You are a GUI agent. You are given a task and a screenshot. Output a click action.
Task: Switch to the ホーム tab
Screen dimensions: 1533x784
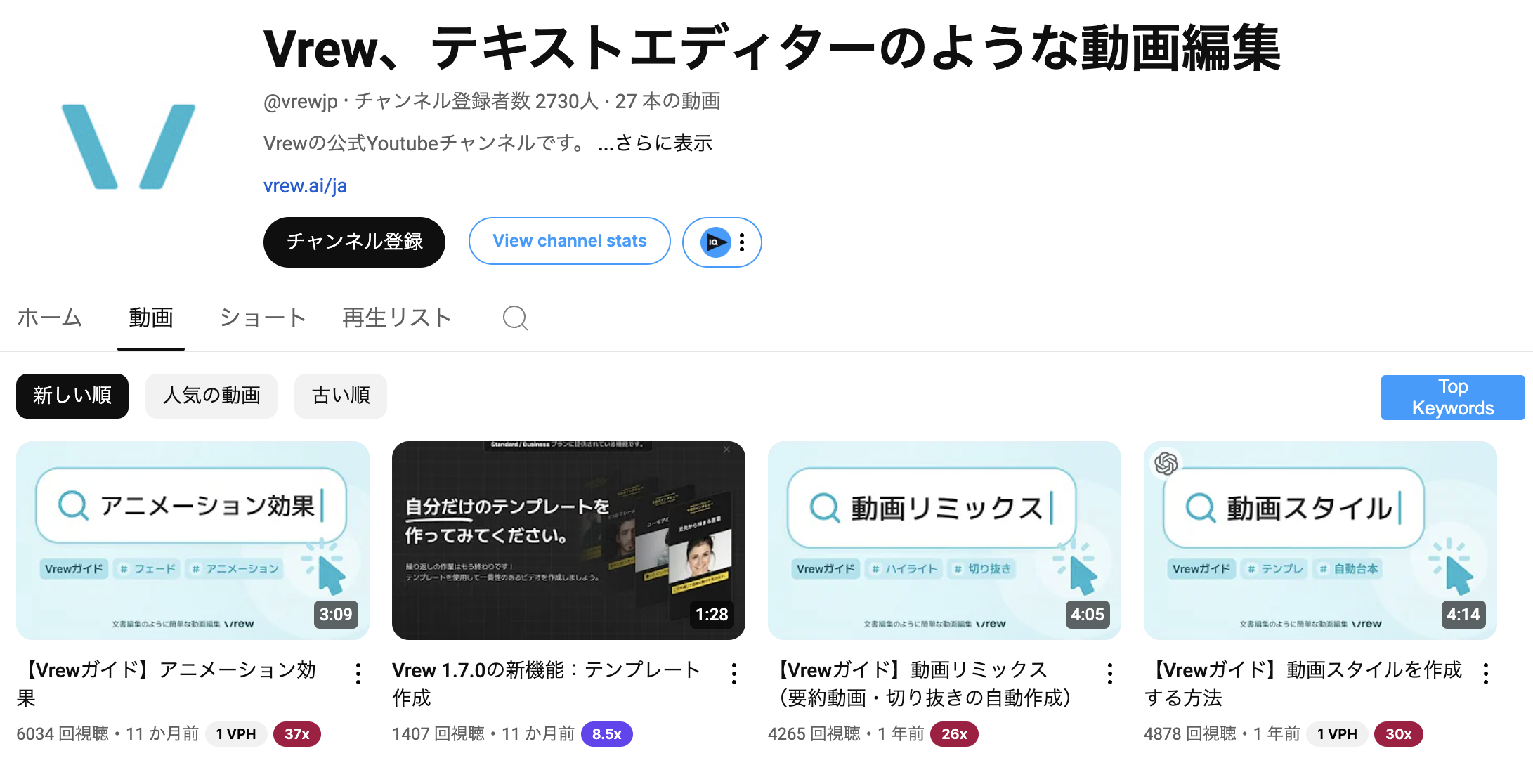(x=49, y=318)
